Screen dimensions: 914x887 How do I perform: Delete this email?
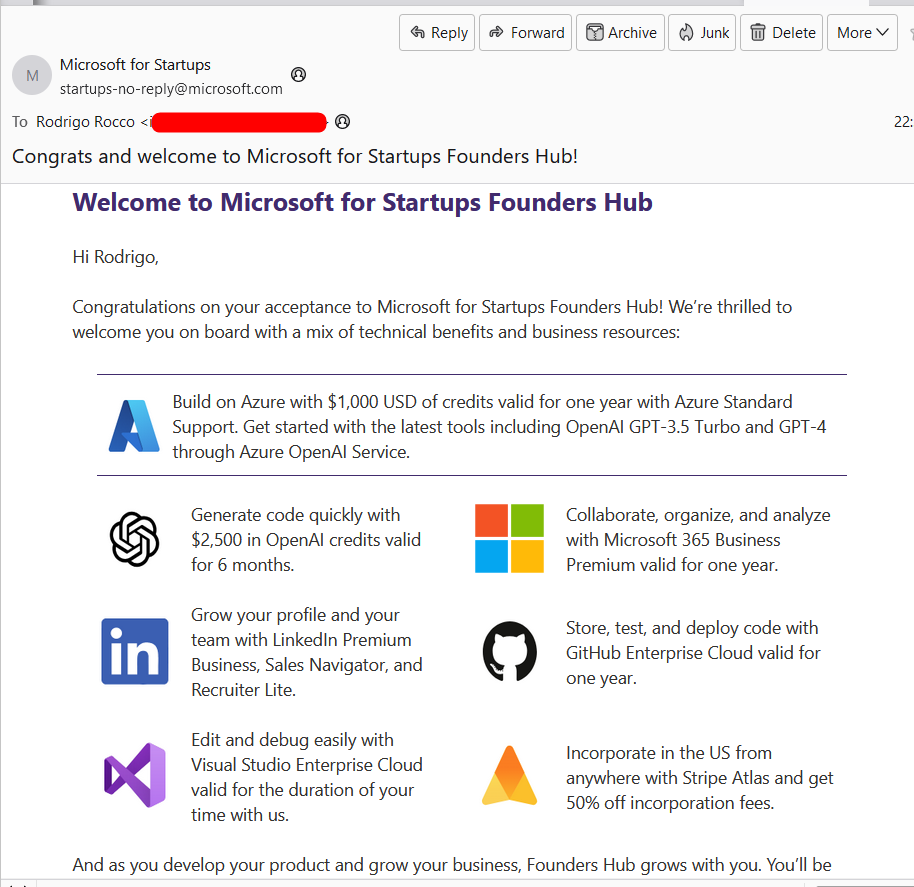click(x=782, y=33)
